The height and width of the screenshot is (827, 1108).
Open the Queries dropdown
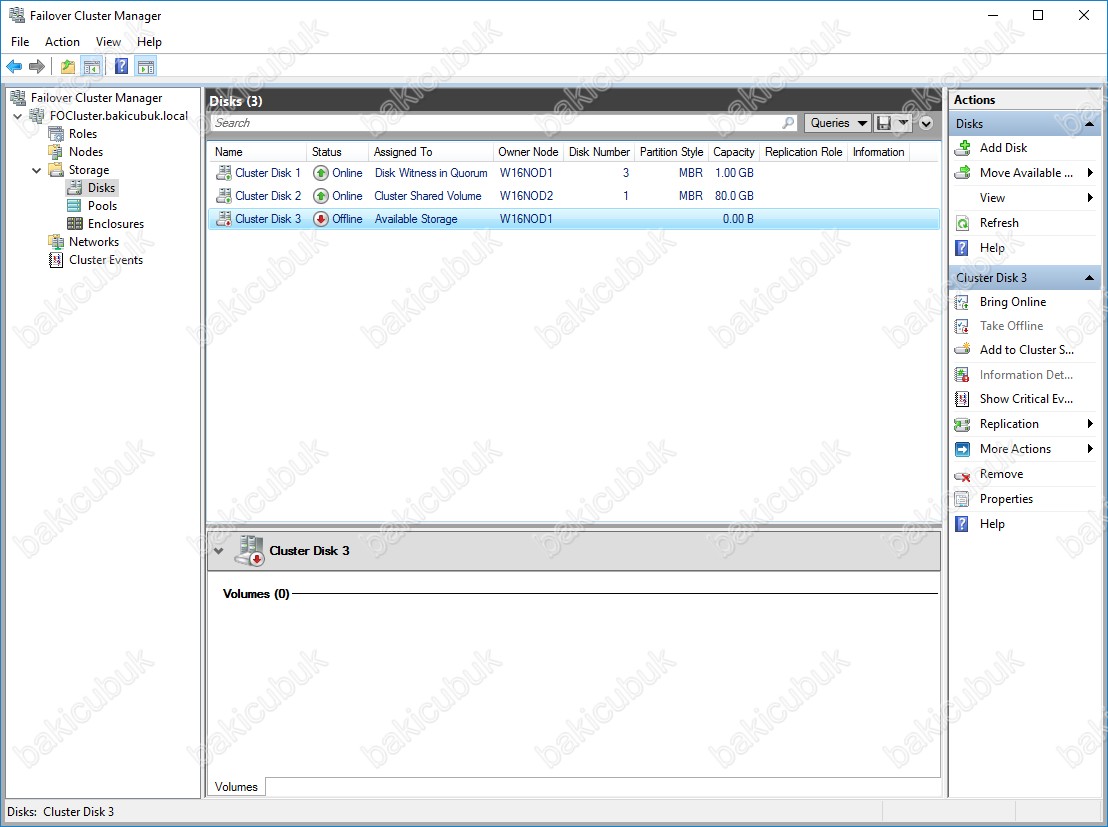tap(838, 123)
